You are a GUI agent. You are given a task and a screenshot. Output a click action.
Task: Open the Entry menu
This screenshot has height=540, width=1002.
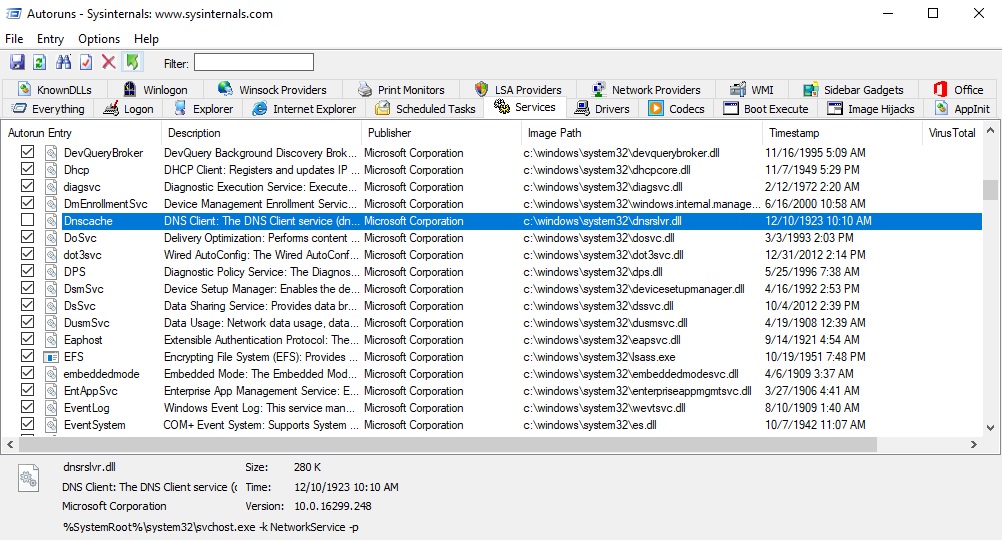[50, 39]
